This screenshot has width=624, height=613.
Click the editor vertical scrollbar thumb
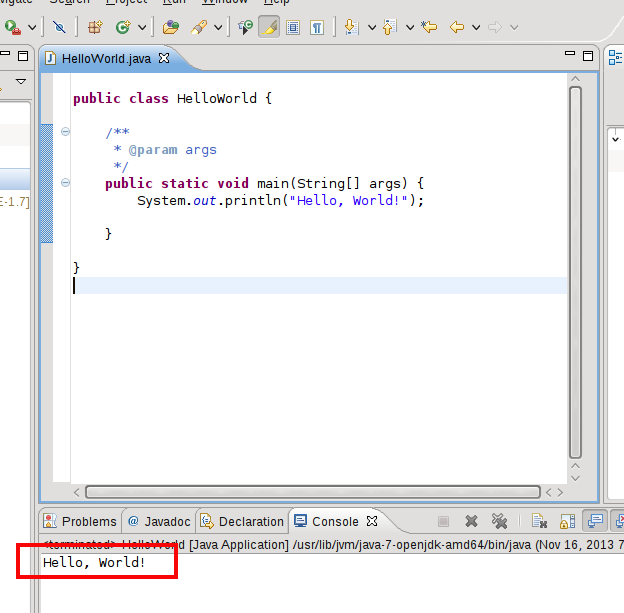(575, 273)
